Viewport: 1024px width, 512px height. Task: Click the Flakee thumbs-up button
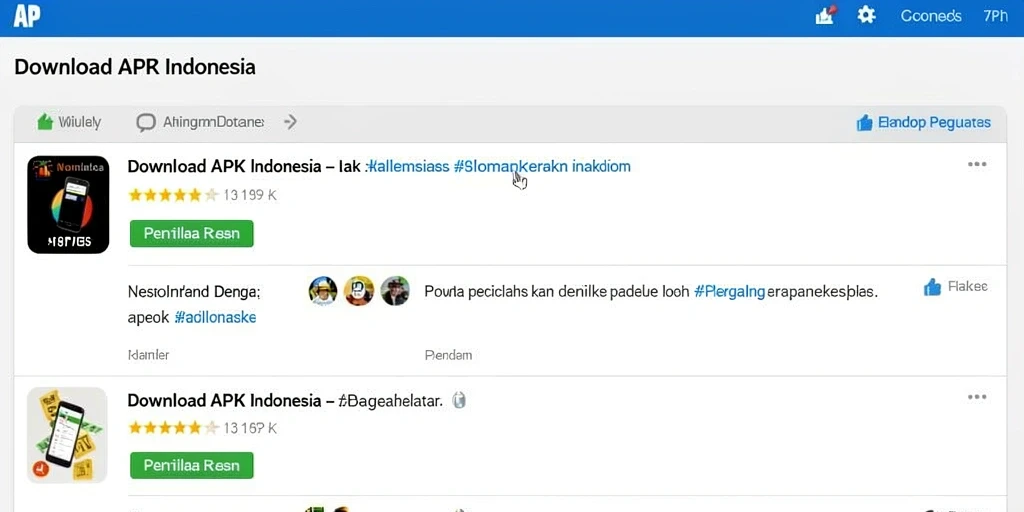pyautogui.click(x=955, y=287)
